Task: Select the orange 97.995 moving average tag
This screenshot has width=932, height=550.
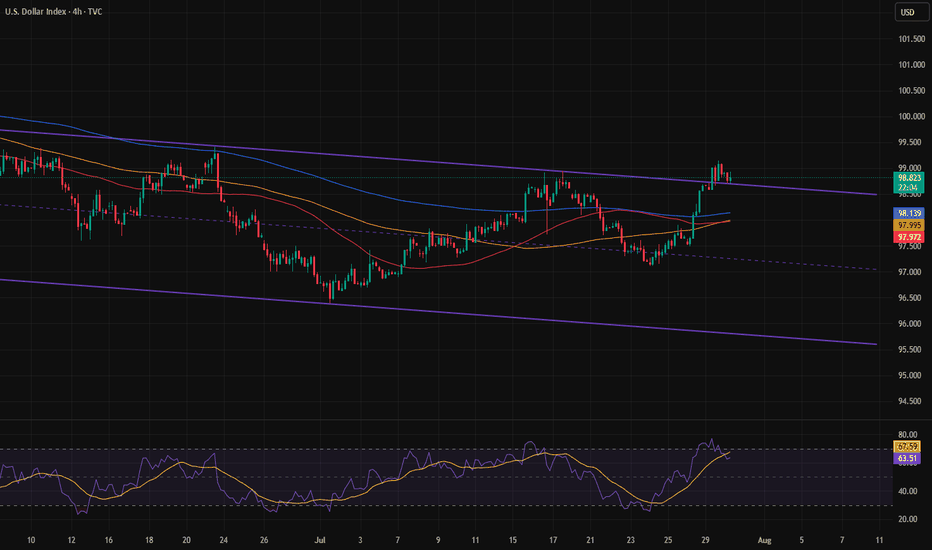Action: pos(909,225)
